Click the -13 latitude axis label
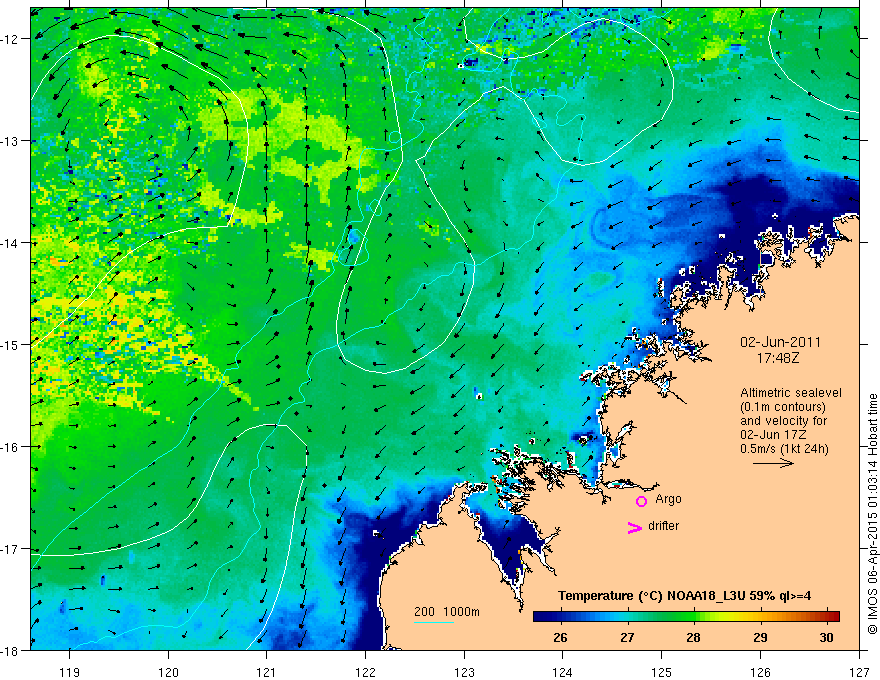The width and height of the screenshot is (880, 680). point(10,141)
